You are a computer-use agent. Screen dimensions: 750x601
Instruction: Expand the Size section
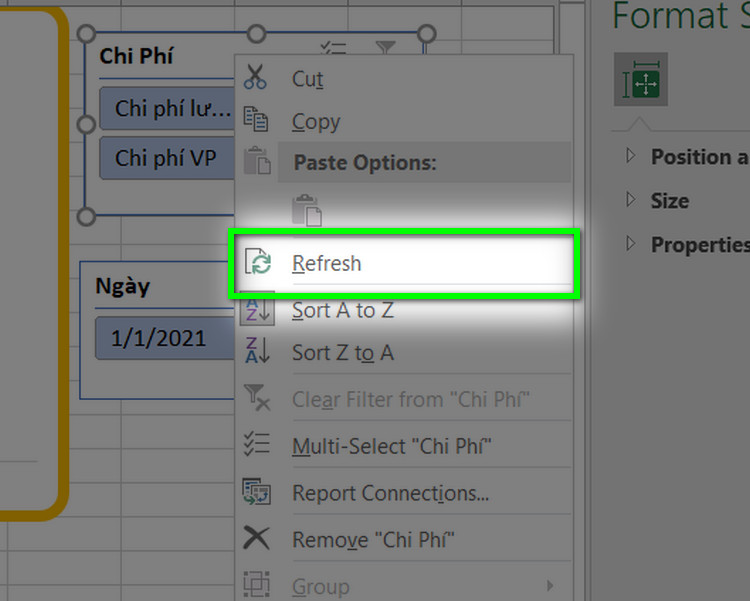[631, 200]
